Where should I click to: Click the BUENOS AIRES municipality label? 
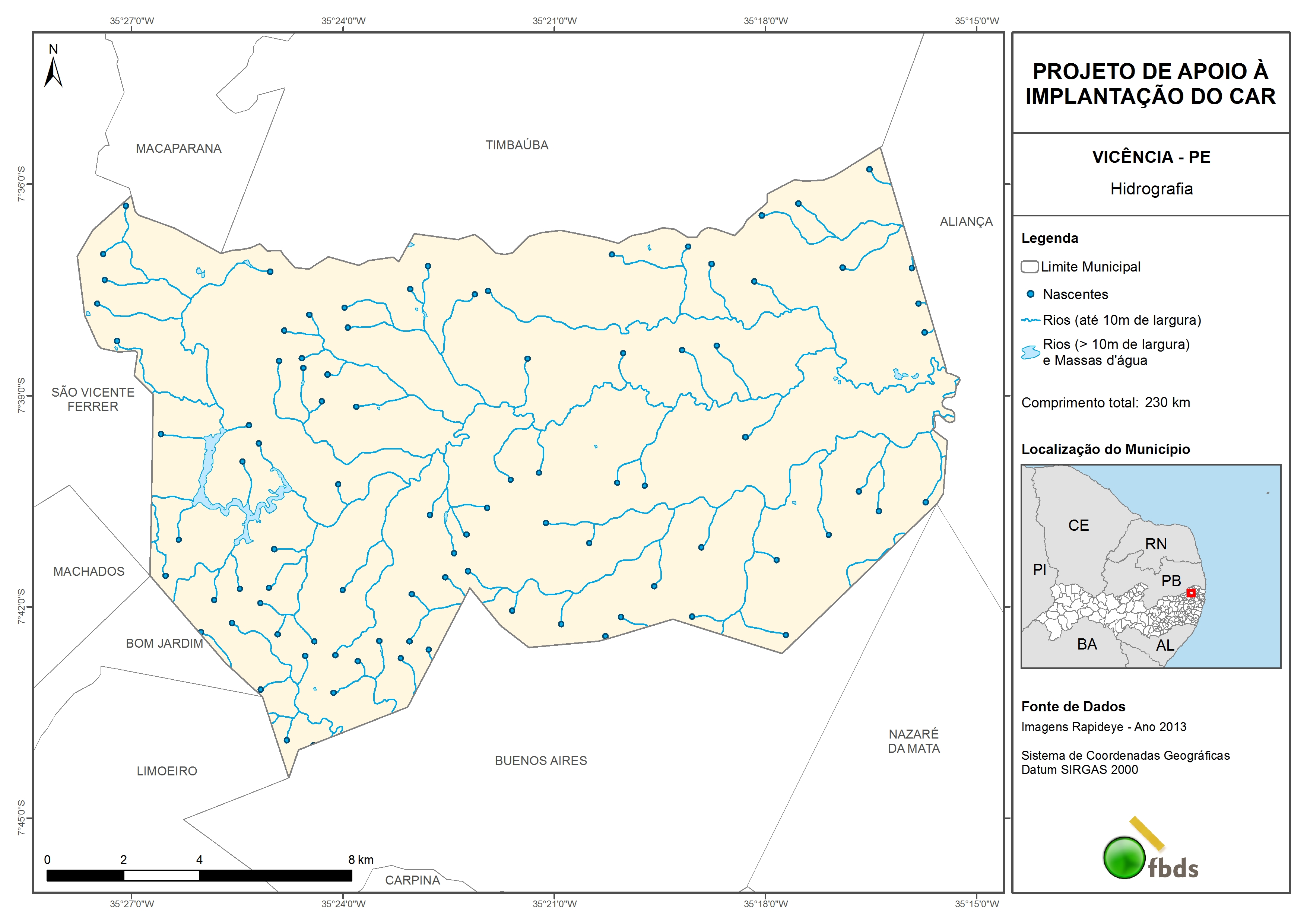tap(541, 761)
